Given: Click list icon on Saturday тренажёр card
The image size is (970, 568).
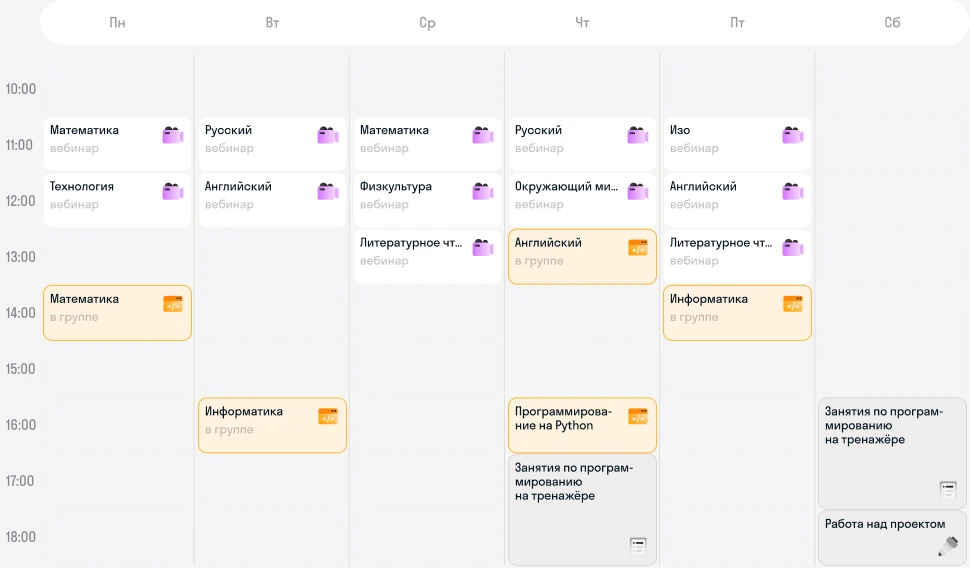Looking at the screenshot, I should [948, 489].
